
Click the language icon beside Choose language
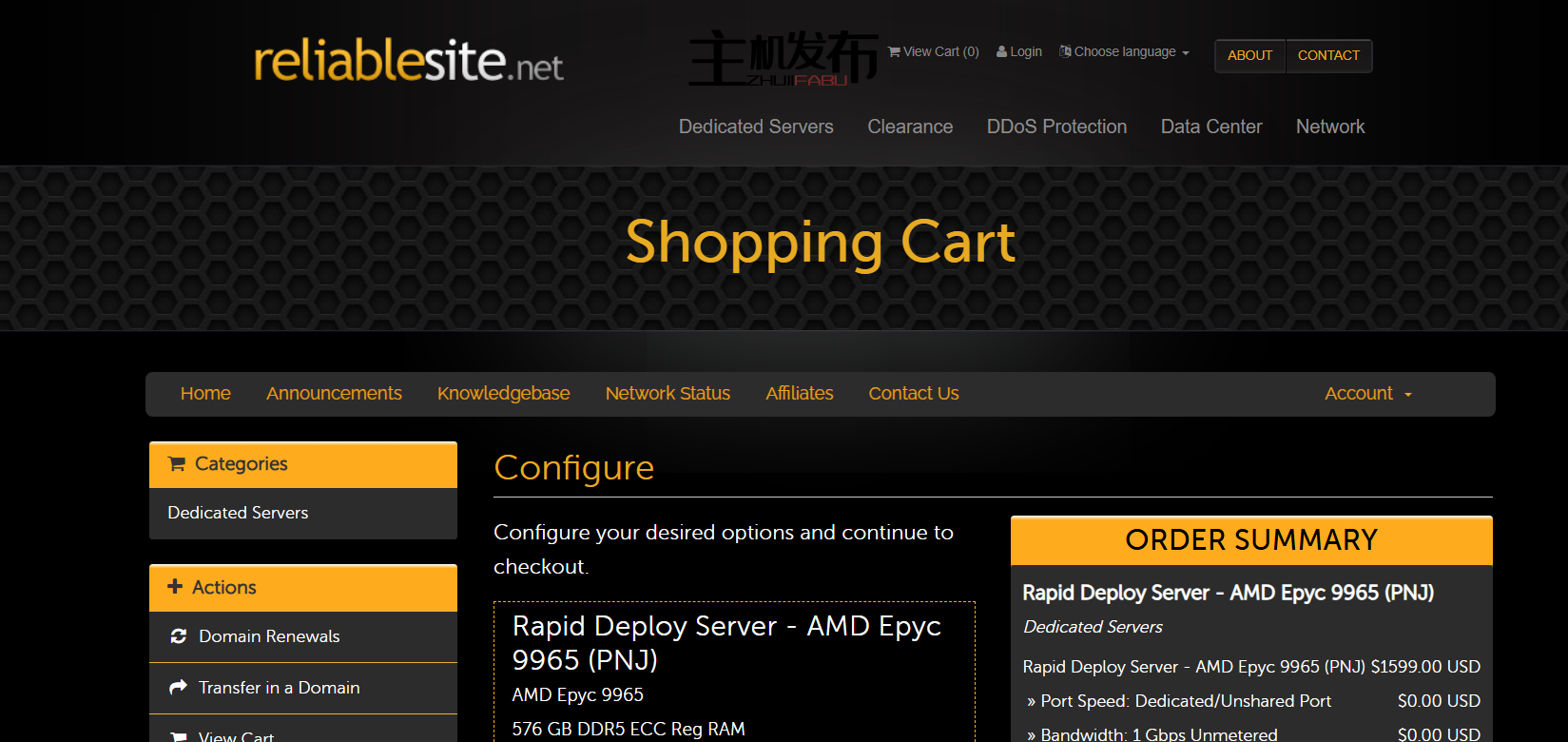(1065, 51)
